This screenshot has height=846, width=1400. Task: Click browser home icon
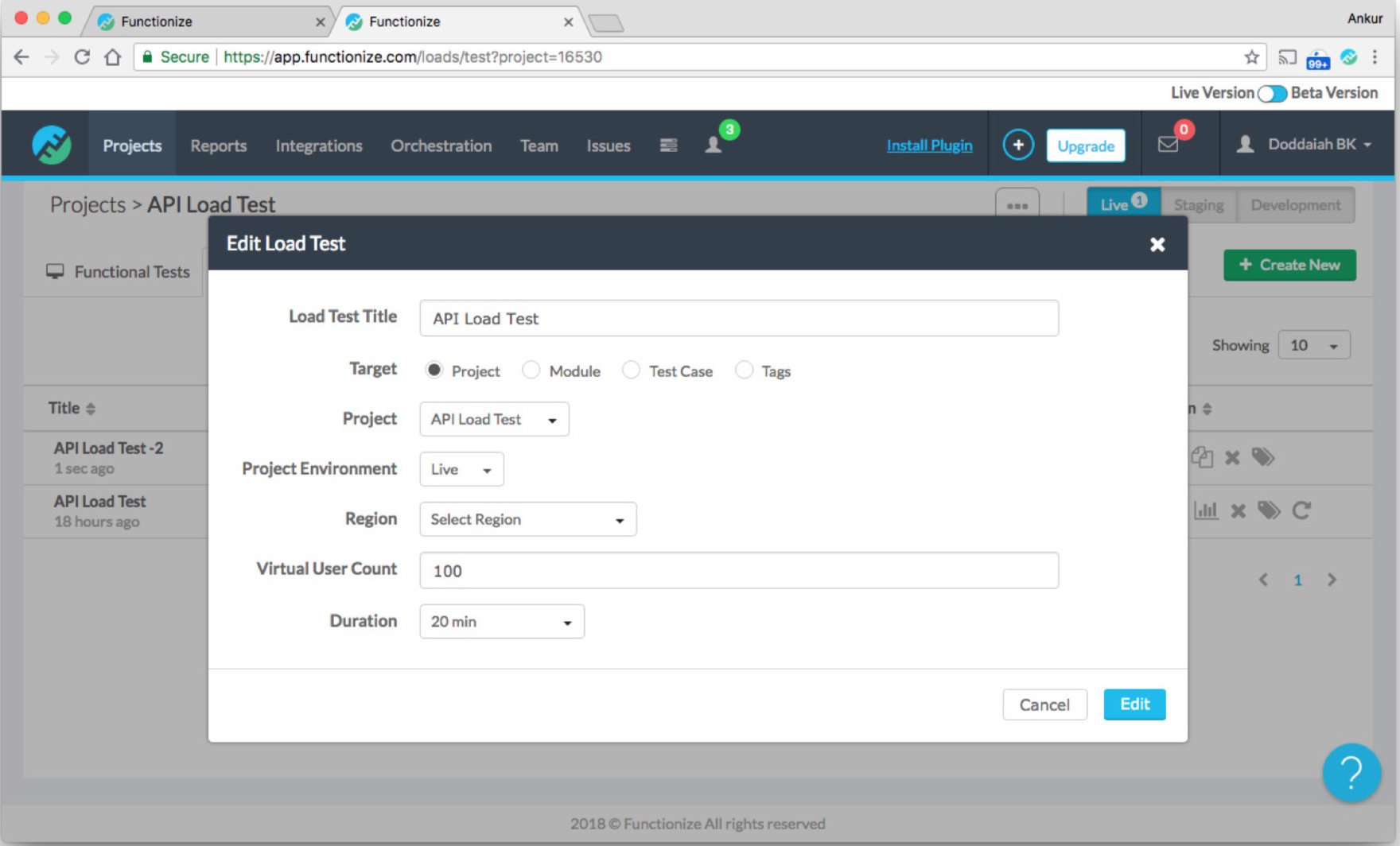[x=113, y=57]
